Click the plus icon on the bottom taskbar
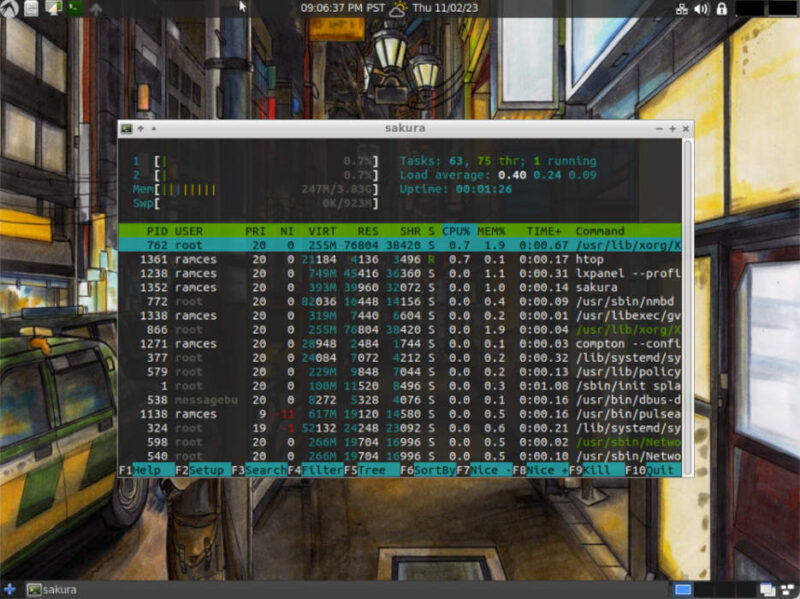 [8, 590]
